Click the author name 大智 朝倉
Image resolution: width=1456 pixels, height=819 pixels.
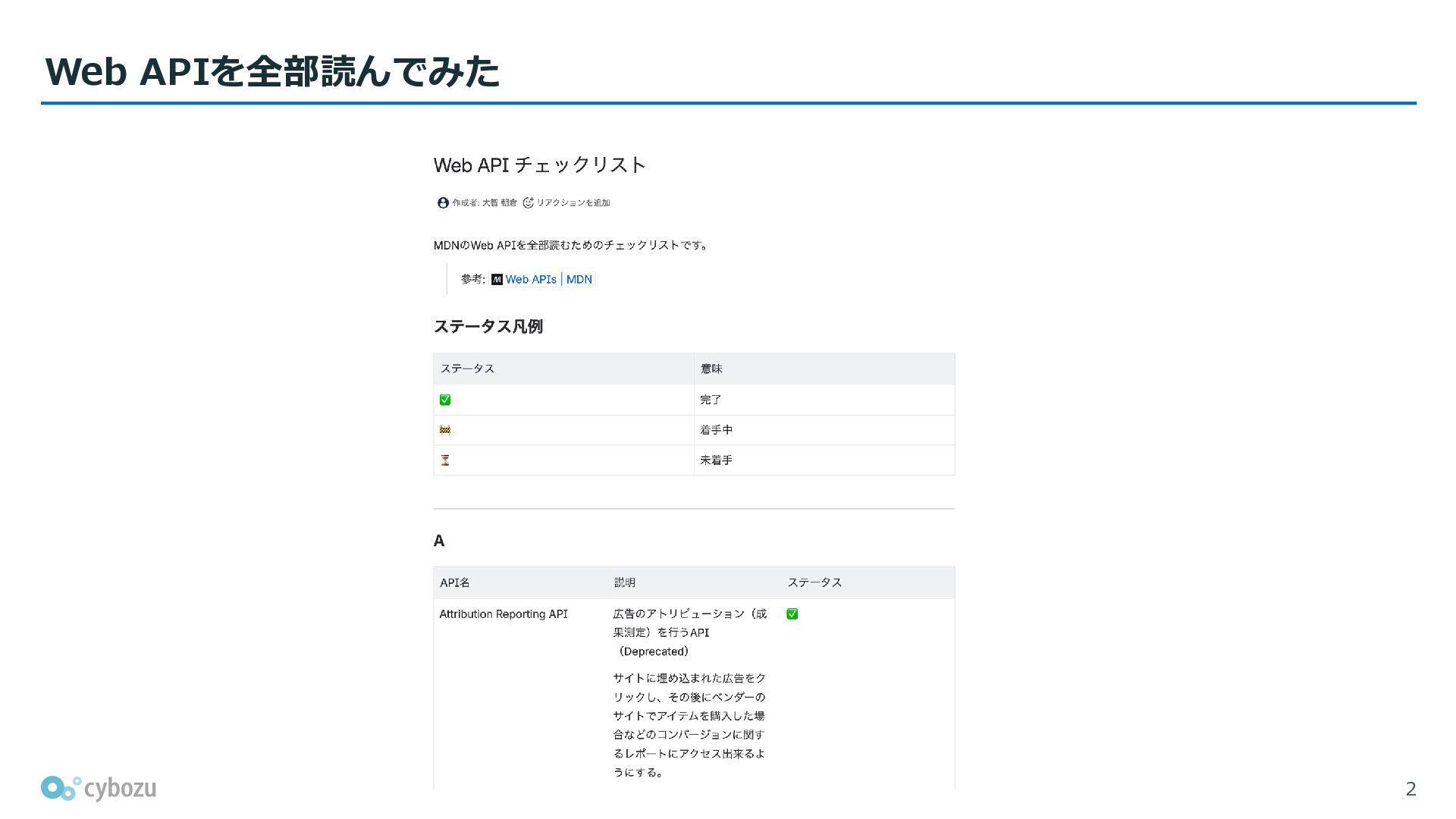coord(499,202)
